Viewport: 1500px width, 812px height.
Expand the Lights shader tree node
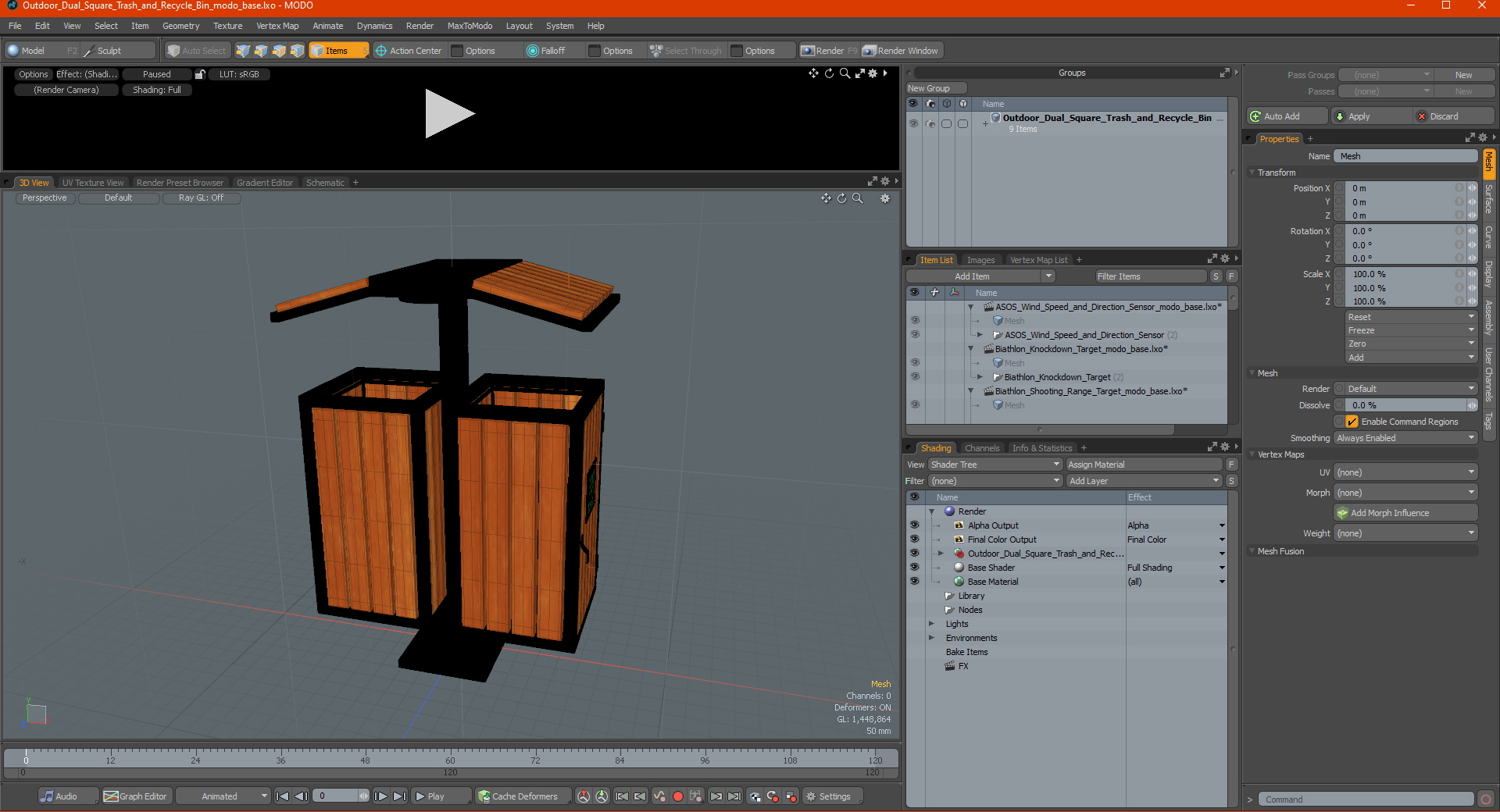[x=931, y=624]
